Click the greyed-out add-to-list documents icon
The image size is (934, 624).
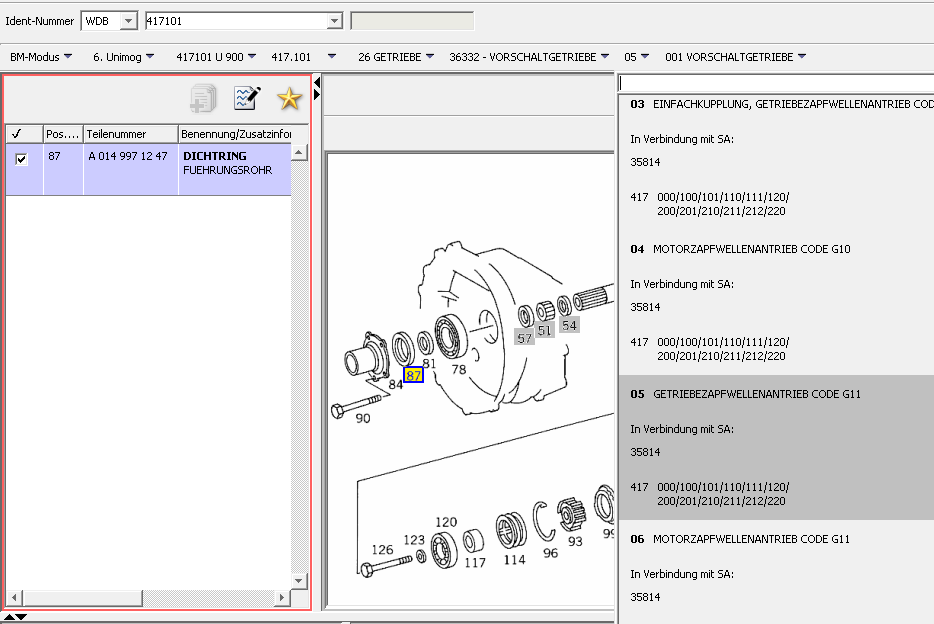point(203,98)
